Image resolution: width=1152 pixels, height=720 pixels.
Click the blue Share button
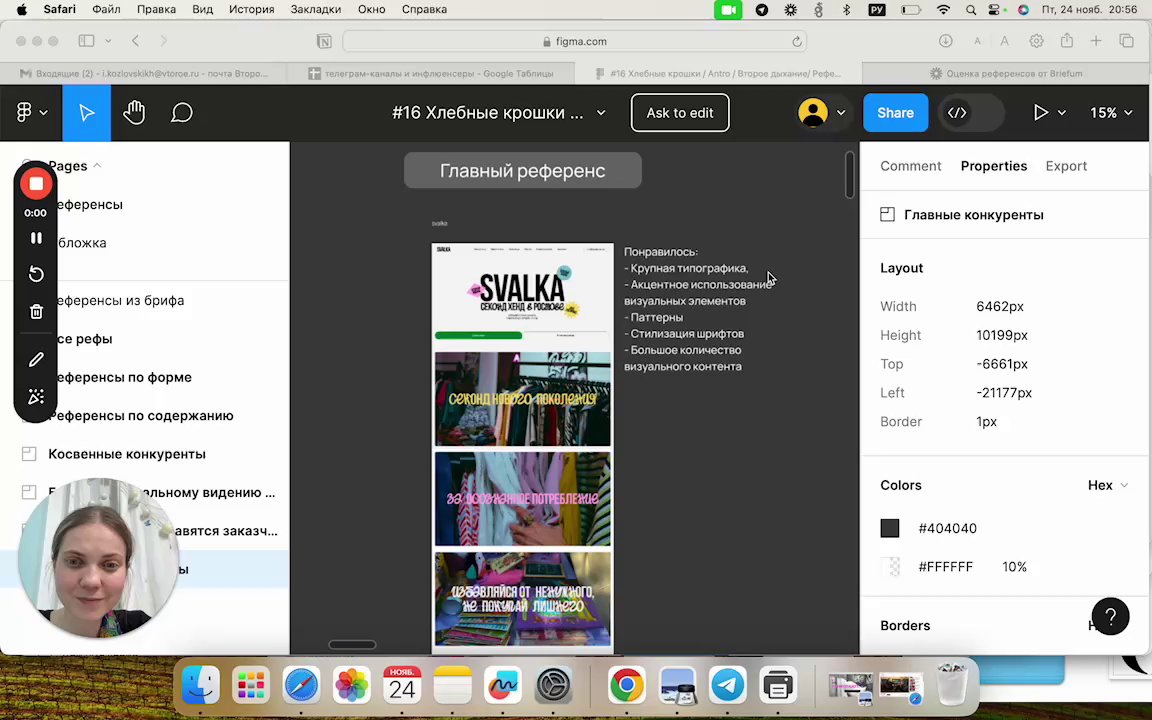coord(895,112)
